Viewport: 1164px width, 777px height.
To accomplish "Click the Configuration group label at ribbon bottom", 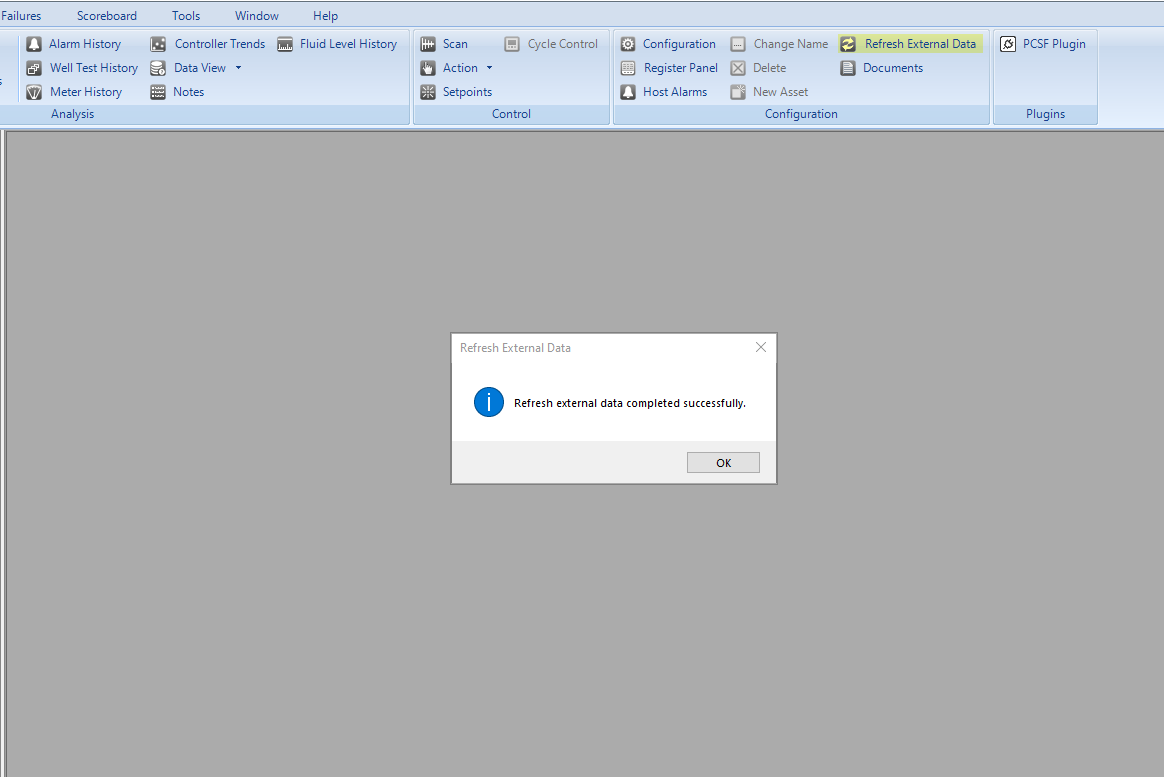I will click(x=801, y=114).
